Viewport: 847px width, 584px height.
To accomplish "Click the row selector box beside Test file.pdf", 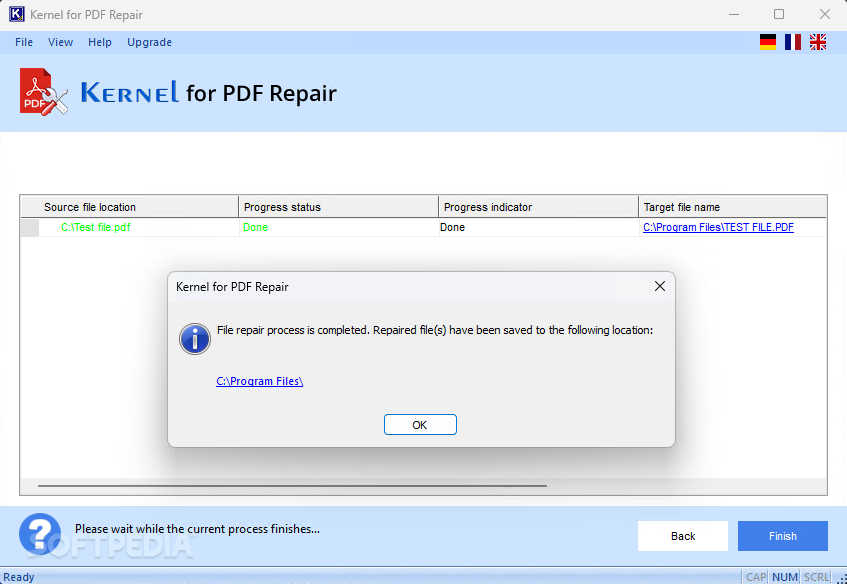I will click(30, 227).
